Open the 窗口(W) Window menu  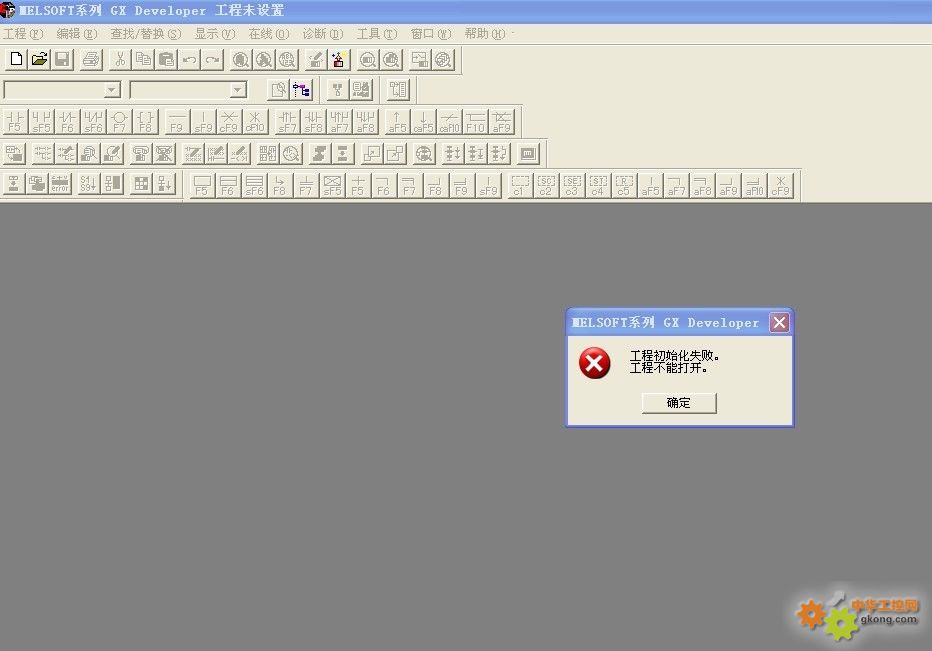431,34
